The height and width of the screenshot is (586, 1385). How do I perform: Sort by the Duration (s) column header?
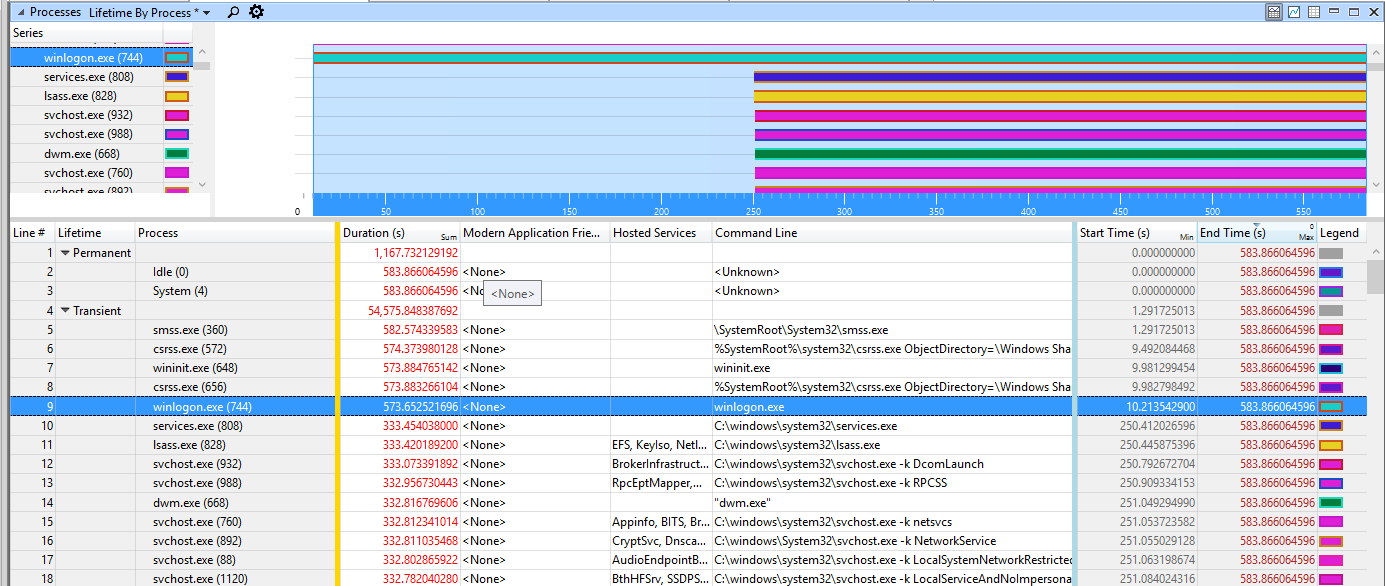point(373,233)
